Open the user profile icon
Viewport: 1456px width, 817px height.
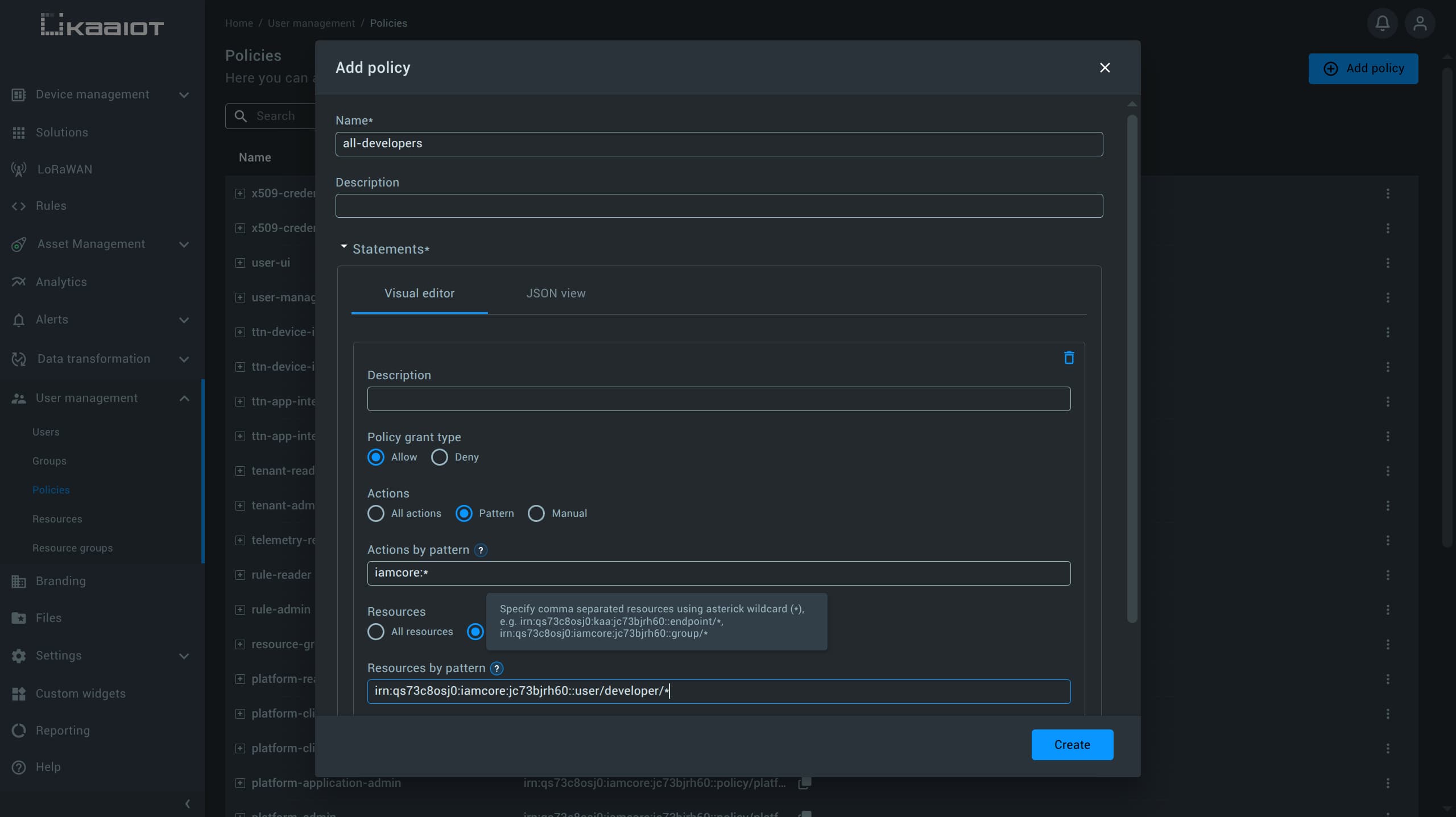(1420, 23)
